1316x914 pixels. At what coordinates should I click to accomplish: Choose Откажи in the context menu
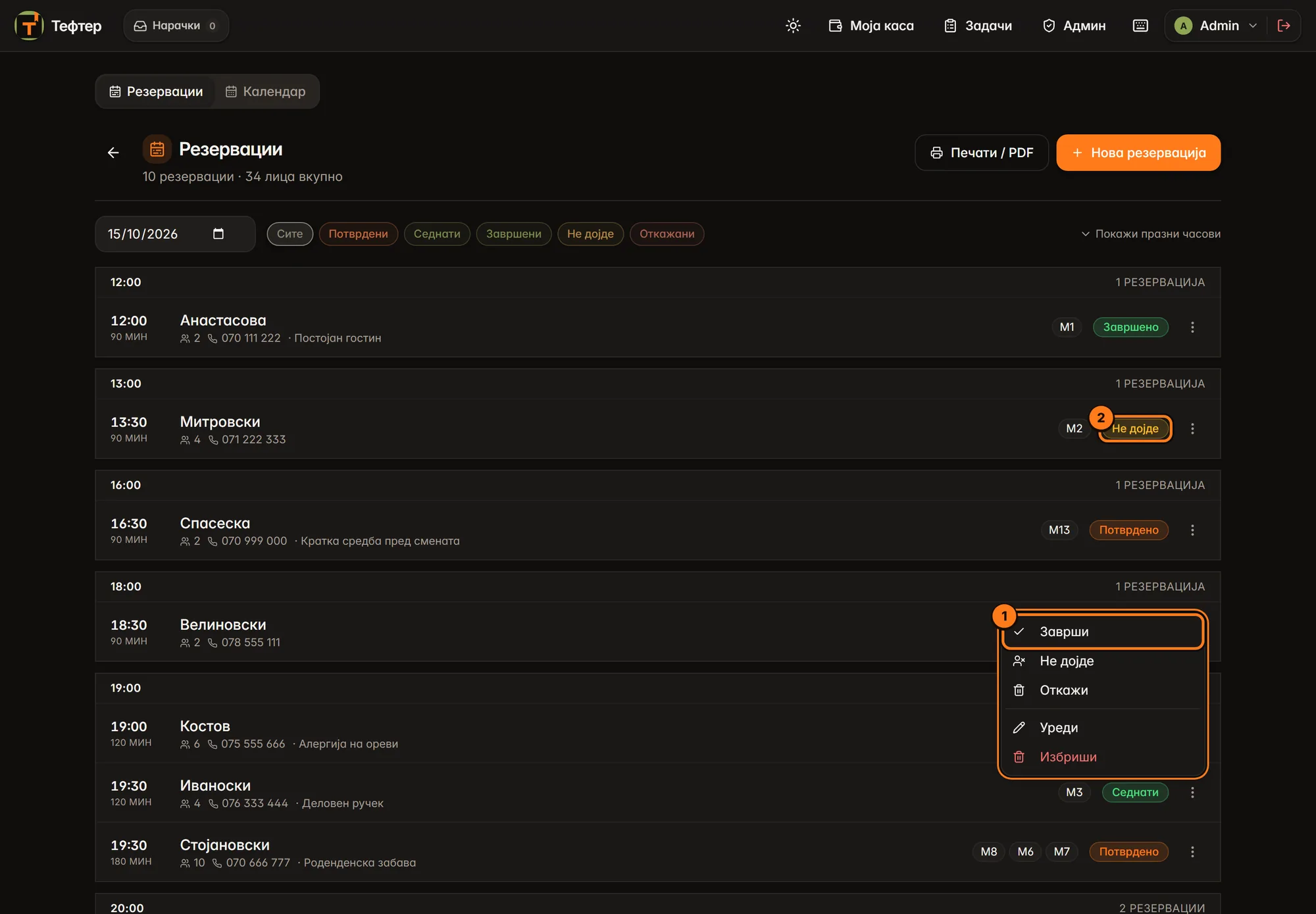[x=1103, y=690]
